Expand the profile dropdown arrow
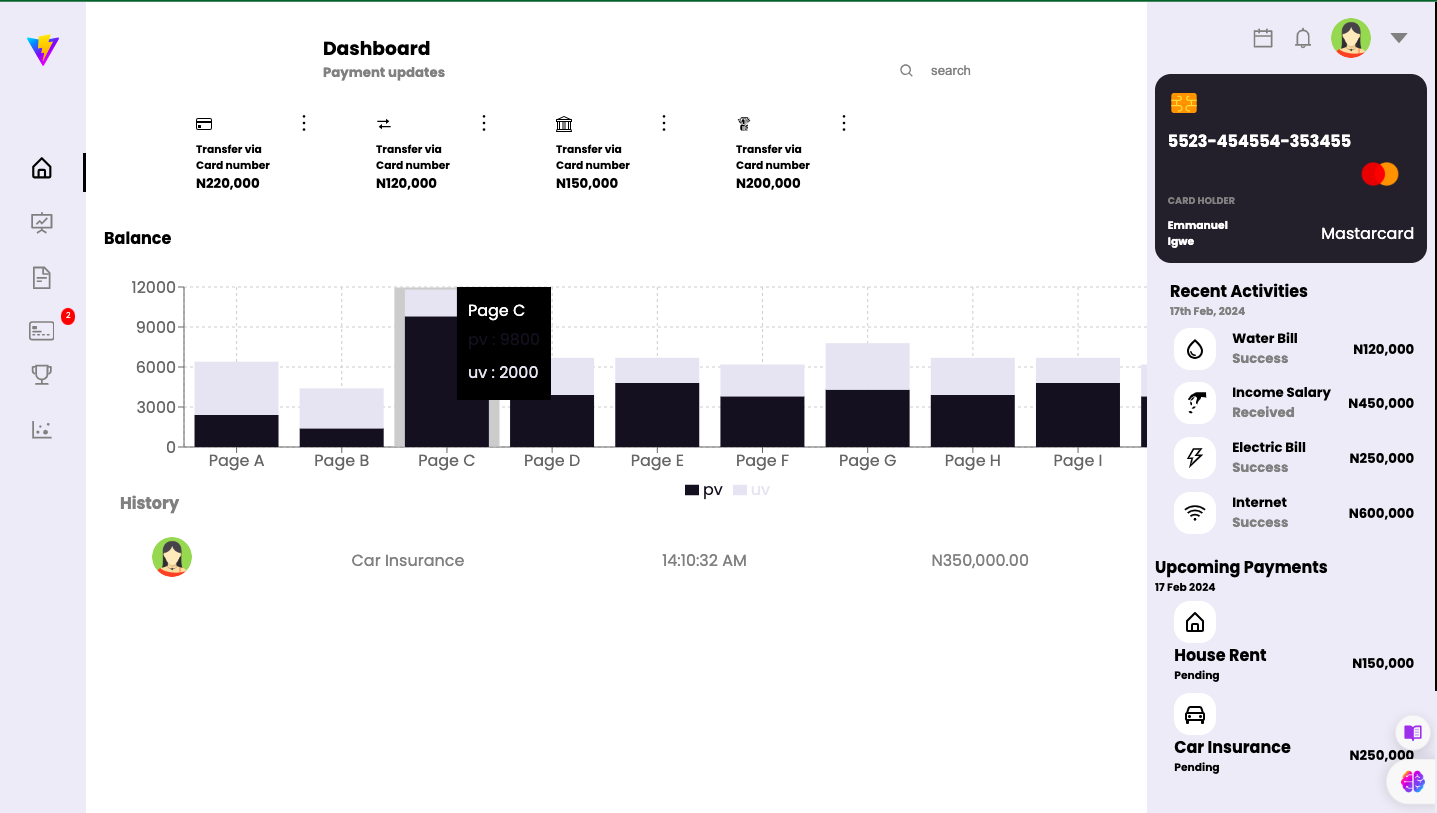This screenshot has width=1437, height=813. pos(1399,38)
